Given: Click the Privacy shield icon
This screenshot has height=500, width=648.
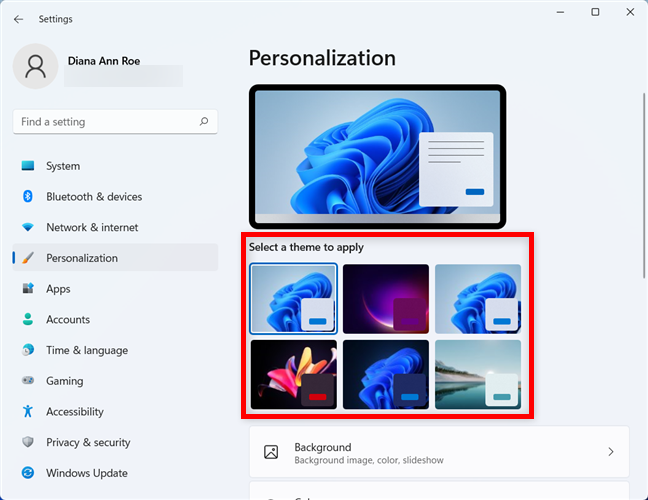Looking at the screenshot, I should (28, 442).
